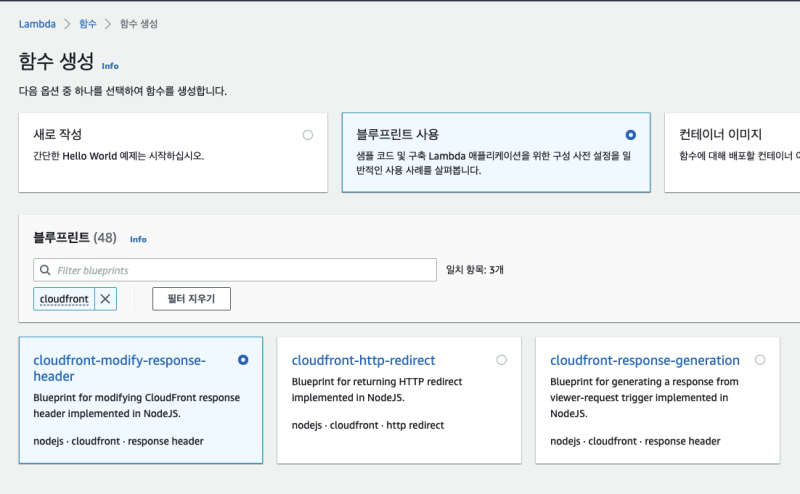Open the Info link beside 블루프린트 (48)
This screenshot has width=800, height=494.
[x=138, y=240]
